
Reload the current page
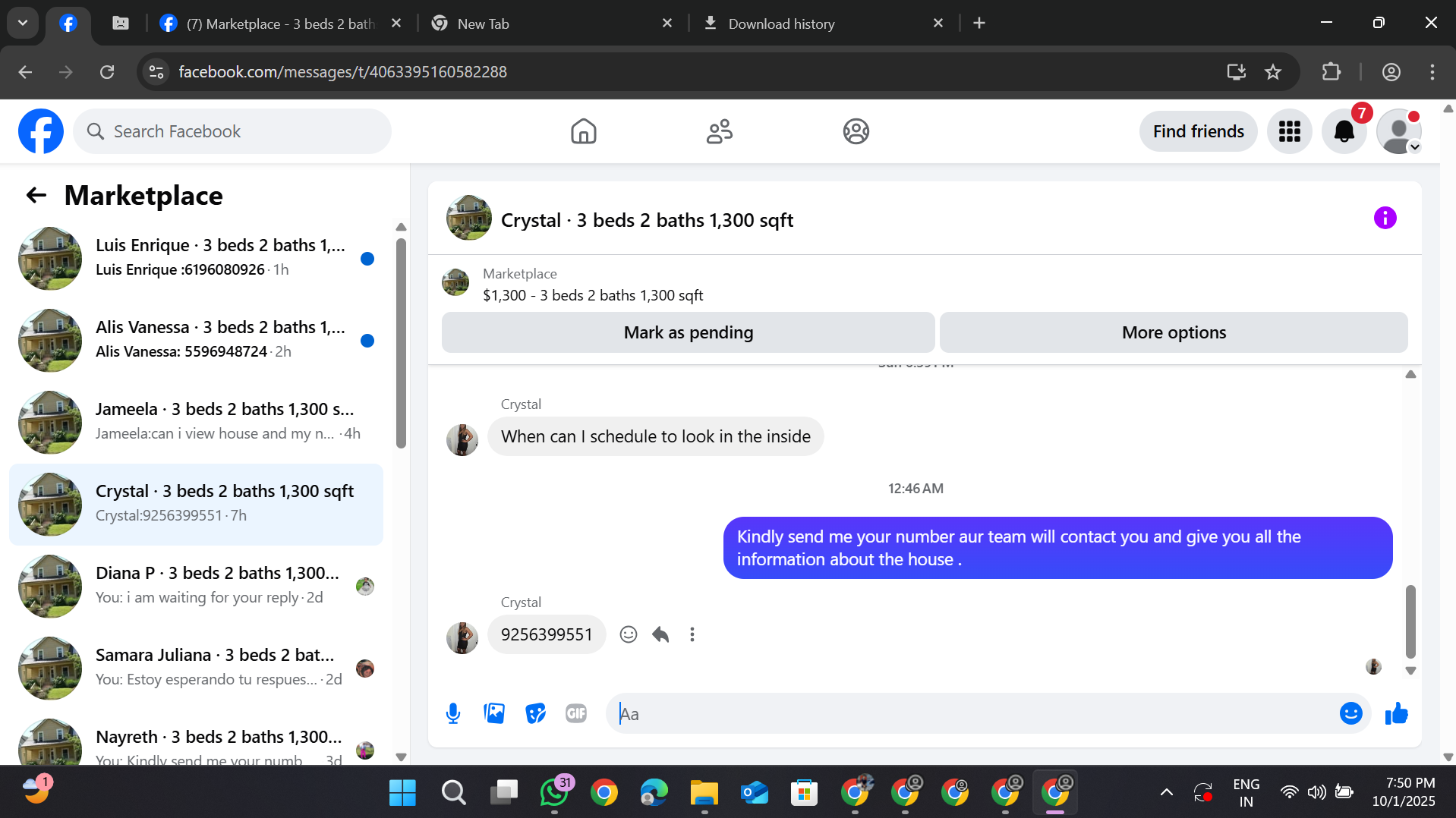pos(107,72)
